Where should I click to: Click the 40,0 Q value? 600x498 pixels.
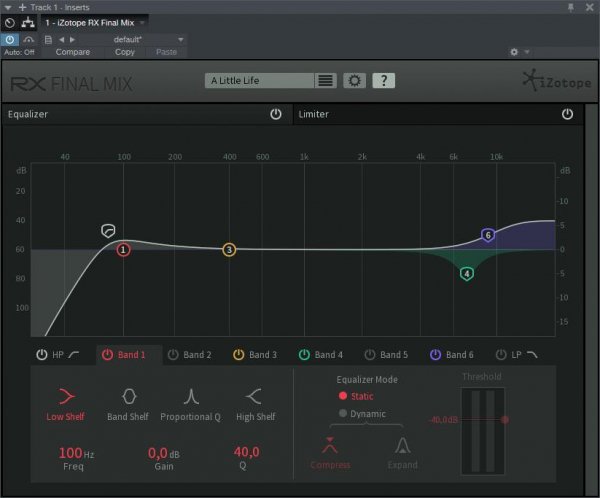[x=246, y=452]
